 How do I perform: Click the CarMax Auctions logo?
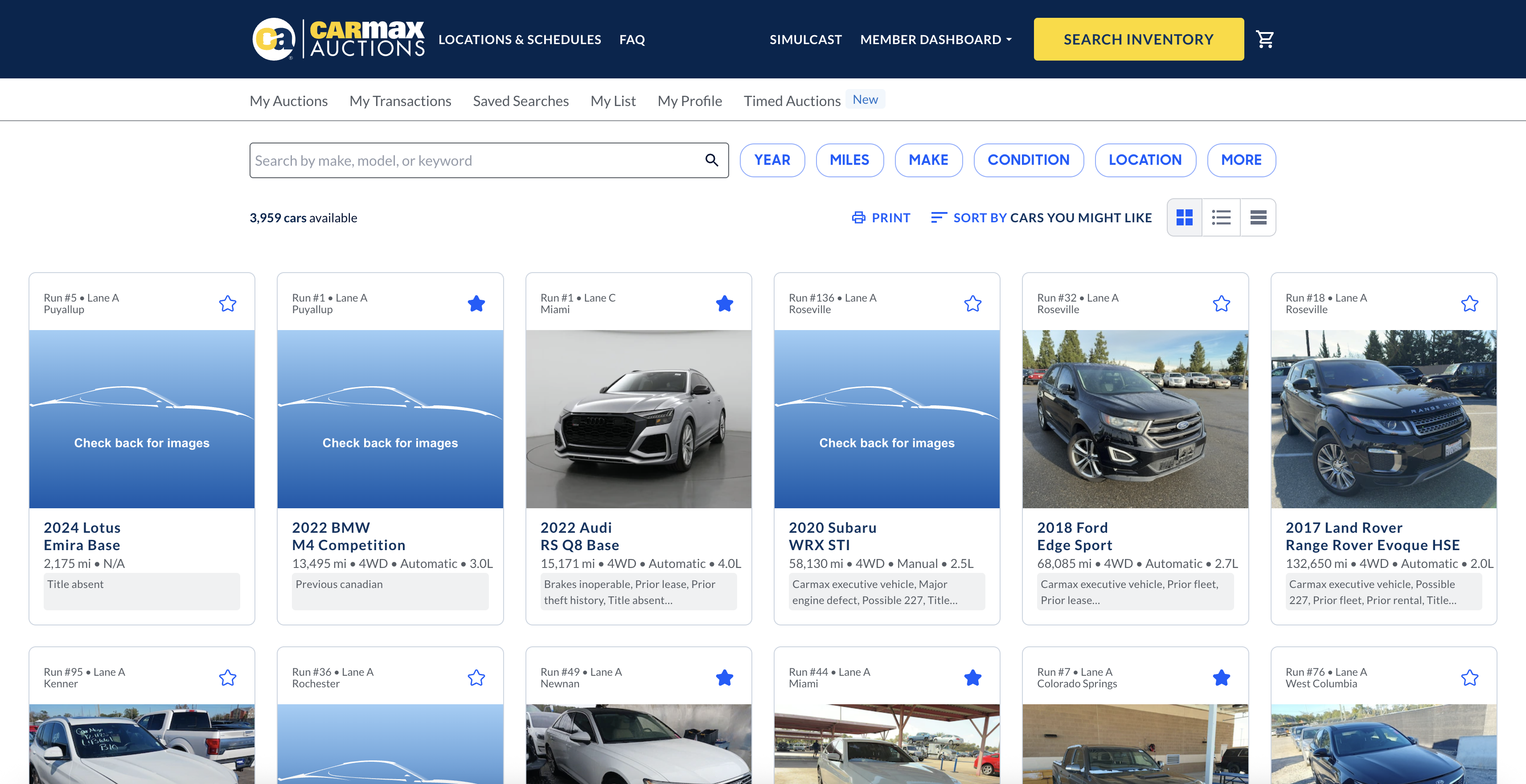tap(338, 39)
